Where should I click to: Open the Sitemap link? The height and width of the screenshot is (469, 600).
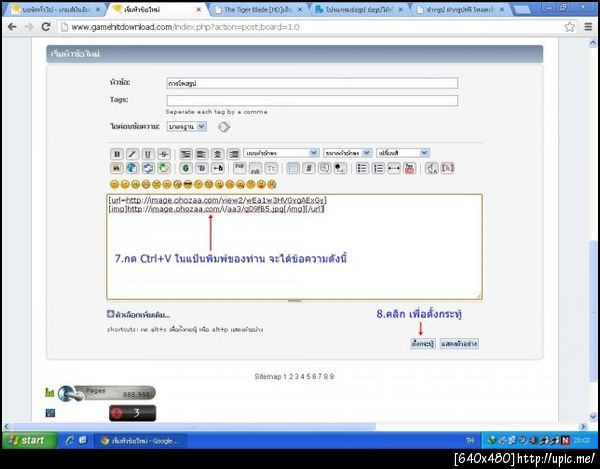click(x=268, y=376)
